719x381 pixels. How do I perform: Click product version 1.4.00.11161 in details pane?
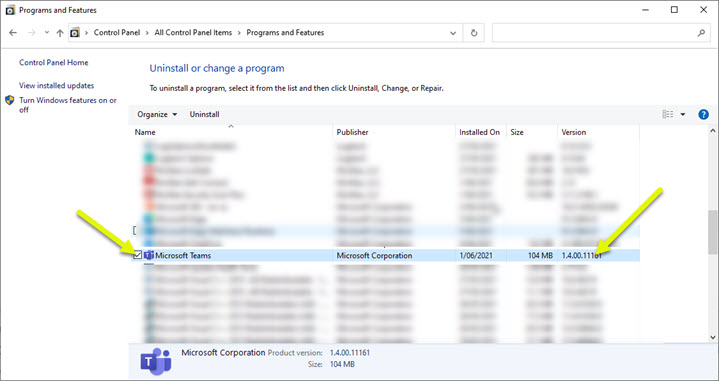pos(350,353)
